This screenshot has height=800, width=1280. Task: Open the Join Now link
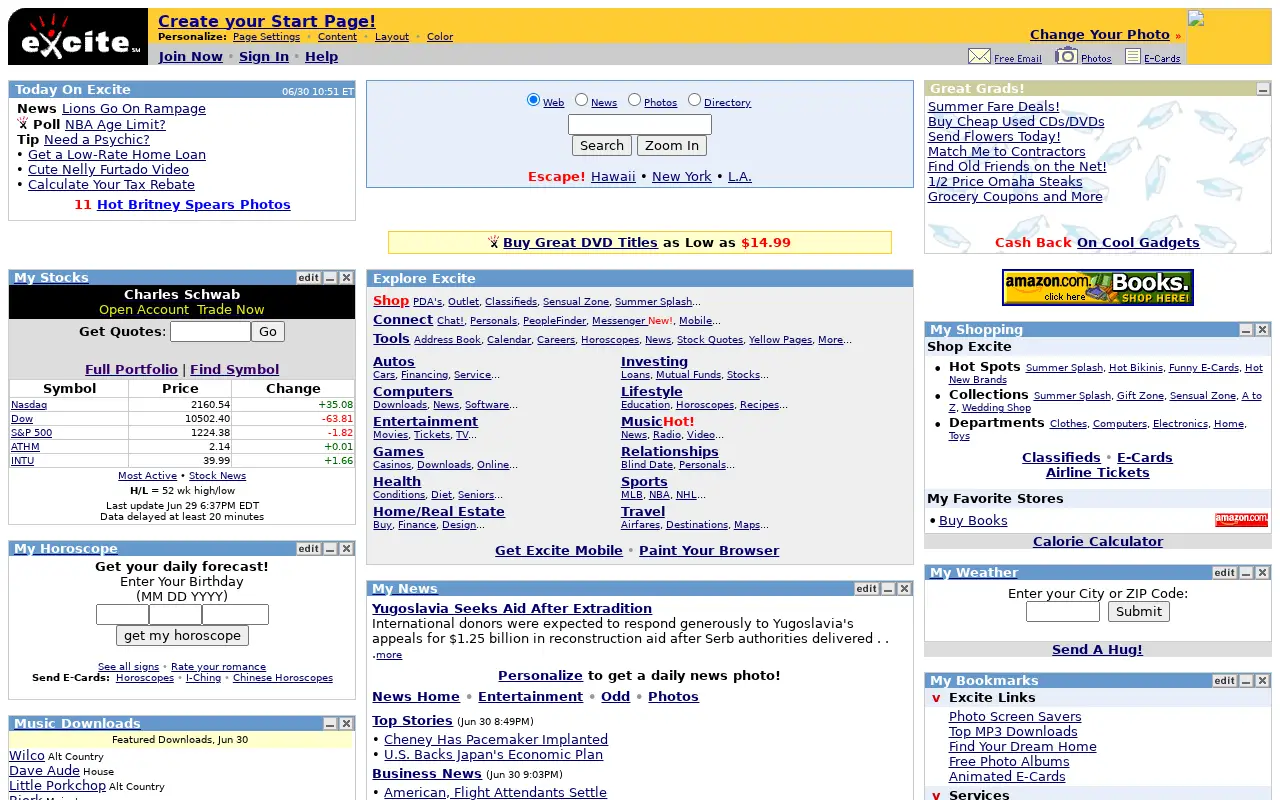[x=190, y=57]
